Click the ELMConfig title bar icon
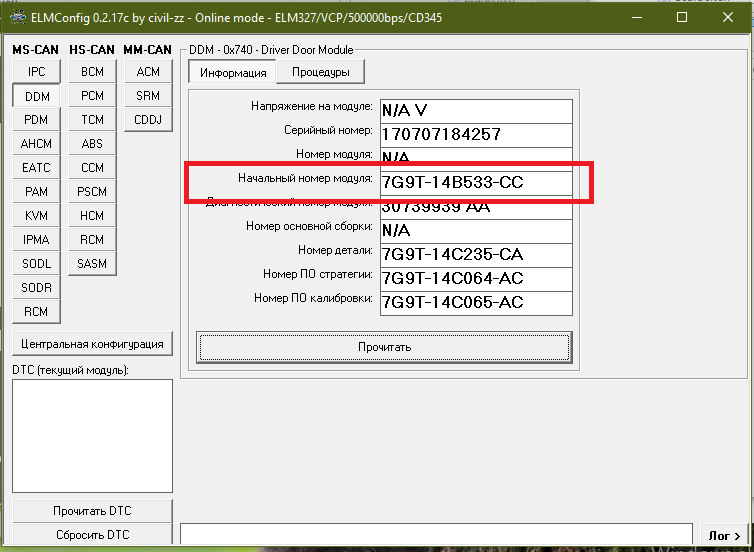 [x=18, y=18]
